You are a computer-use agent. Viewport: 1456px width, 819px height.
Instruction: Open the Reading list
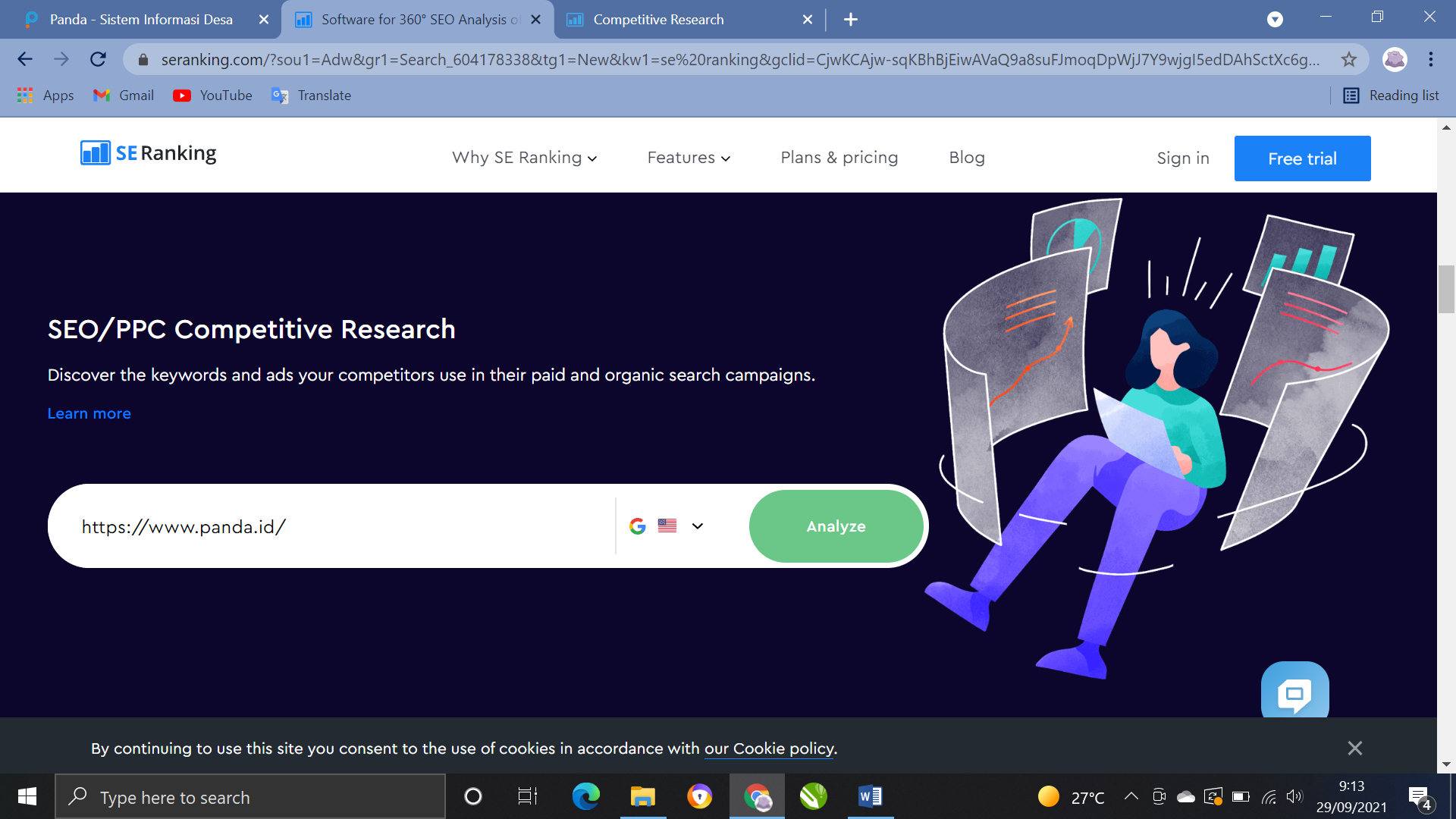(x=1392, y=96)
